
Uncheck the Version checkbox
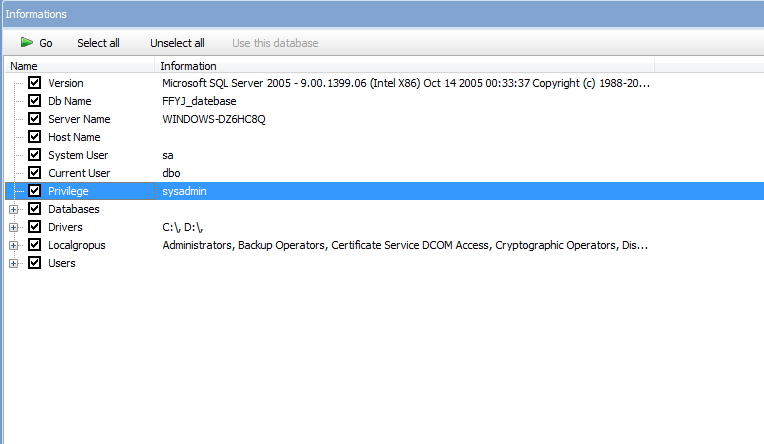34,82
